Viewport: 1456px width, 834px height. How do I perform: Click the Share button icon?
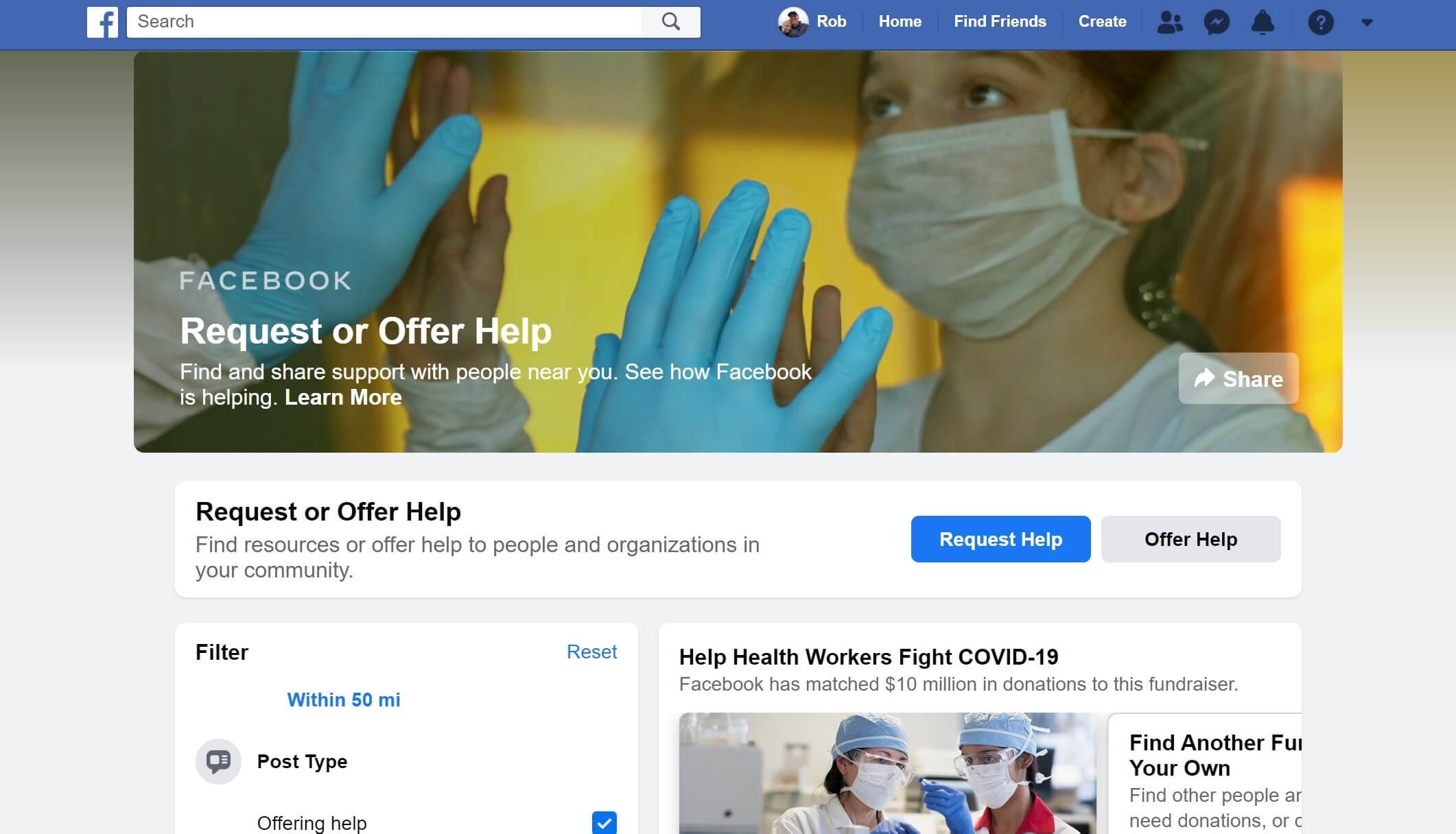coord(1205,378)
